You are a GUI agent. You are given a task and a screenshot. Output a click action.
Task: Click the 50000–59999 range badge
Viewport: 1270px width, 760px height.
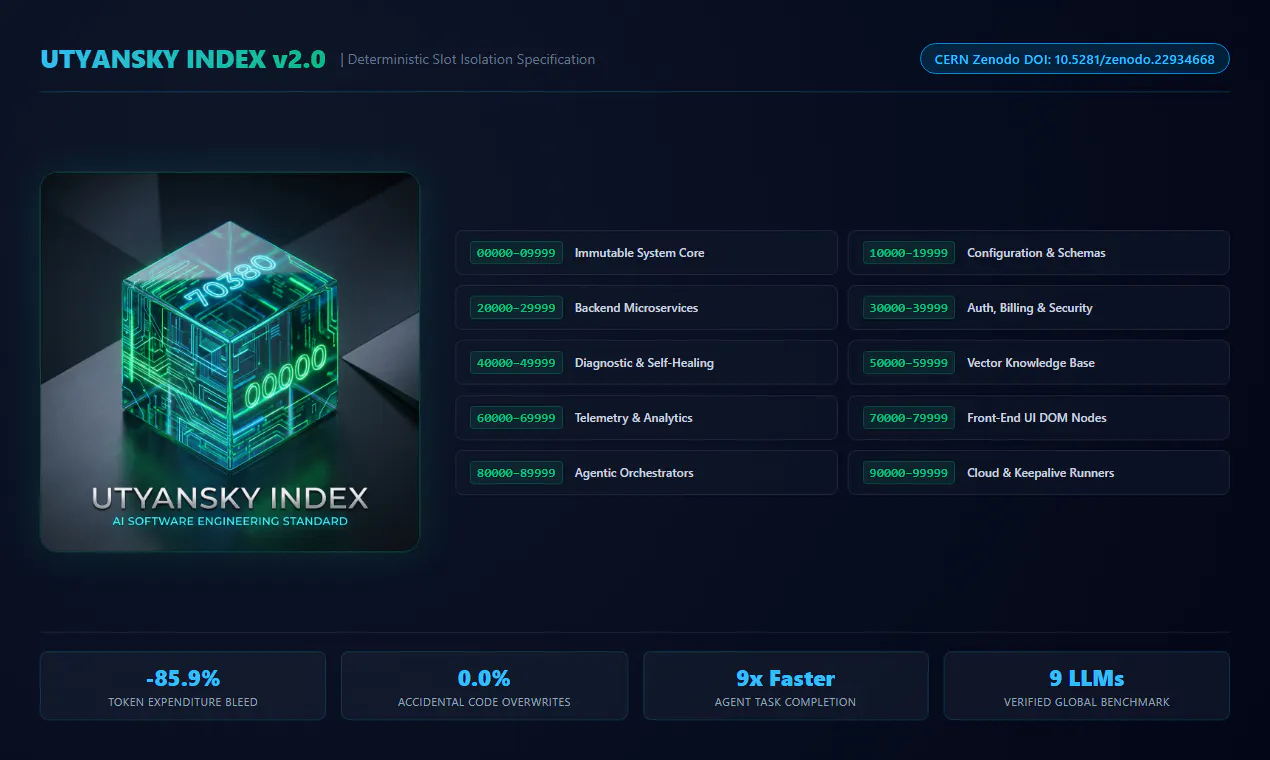909,363
